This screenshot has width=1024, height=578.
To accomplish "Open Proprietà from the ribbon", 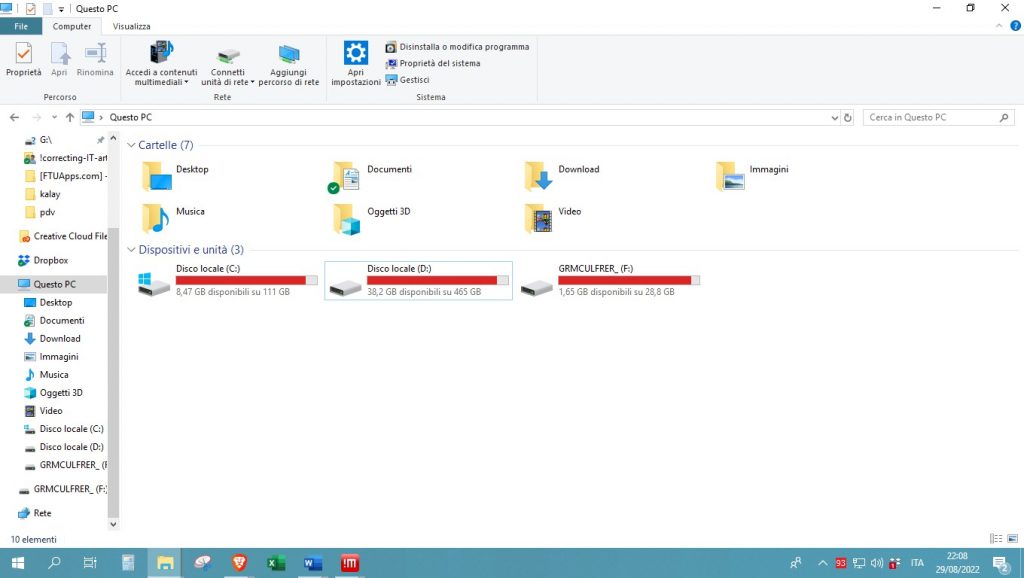I will (x=22, y=62).
